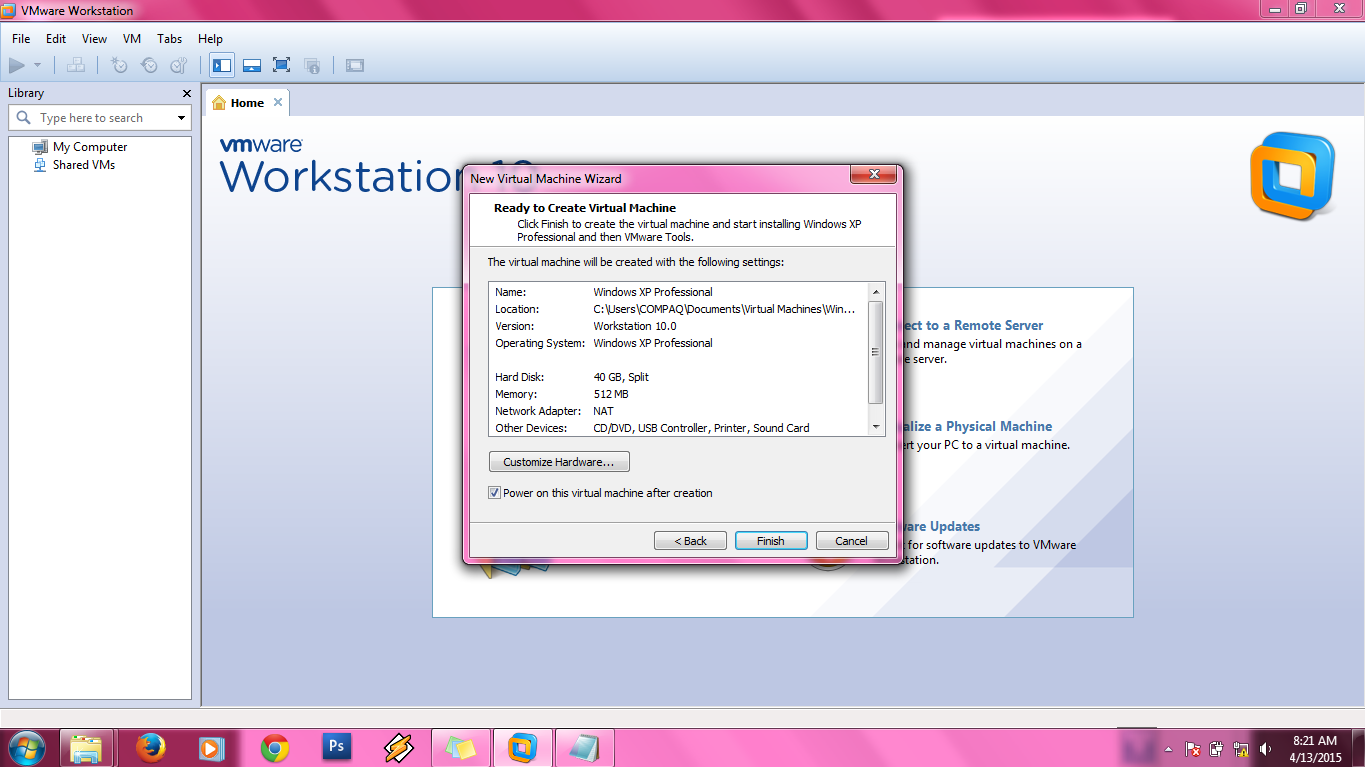Click the Back button in wizard
1365x767 pixels.
690,541
